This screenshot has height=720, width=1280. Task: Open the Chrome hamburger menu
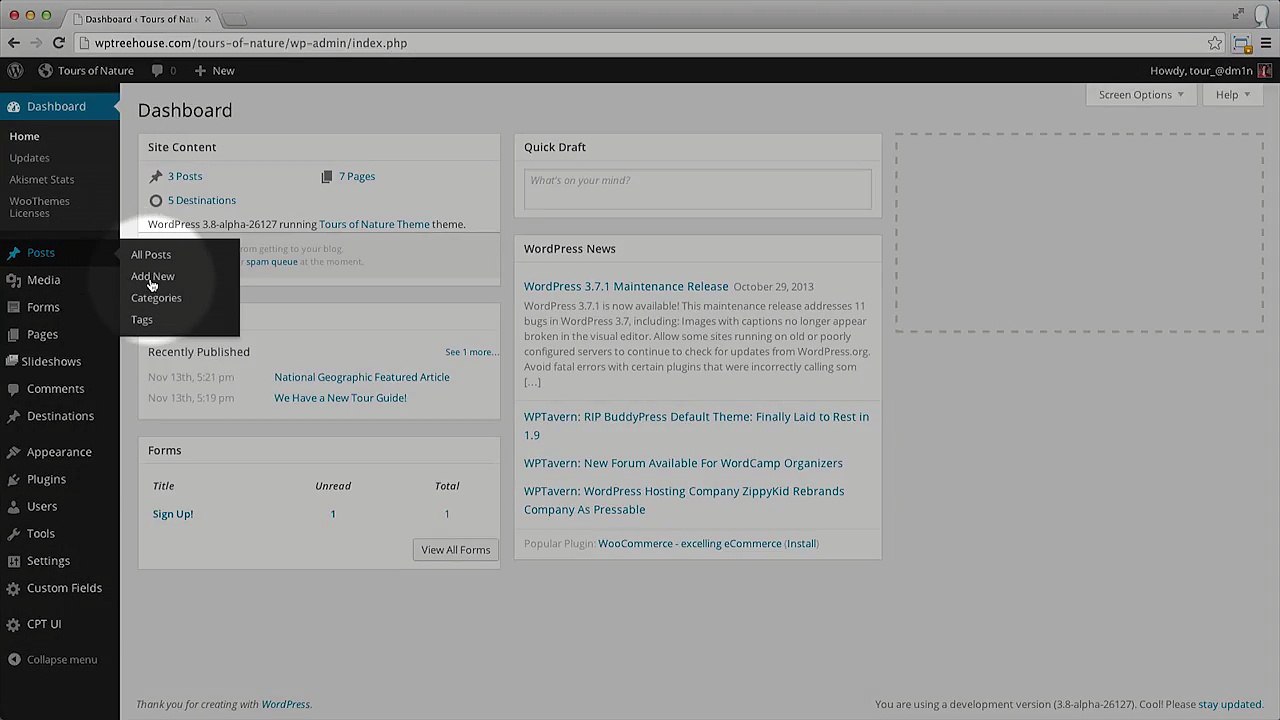coord(1265,43)
